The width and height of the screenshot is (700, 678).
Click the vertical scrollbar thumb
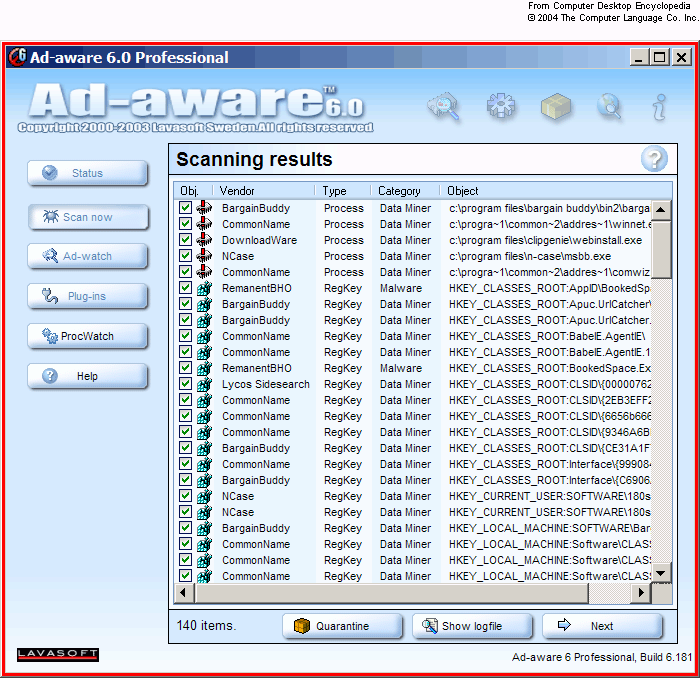click(x=661, y=249)
